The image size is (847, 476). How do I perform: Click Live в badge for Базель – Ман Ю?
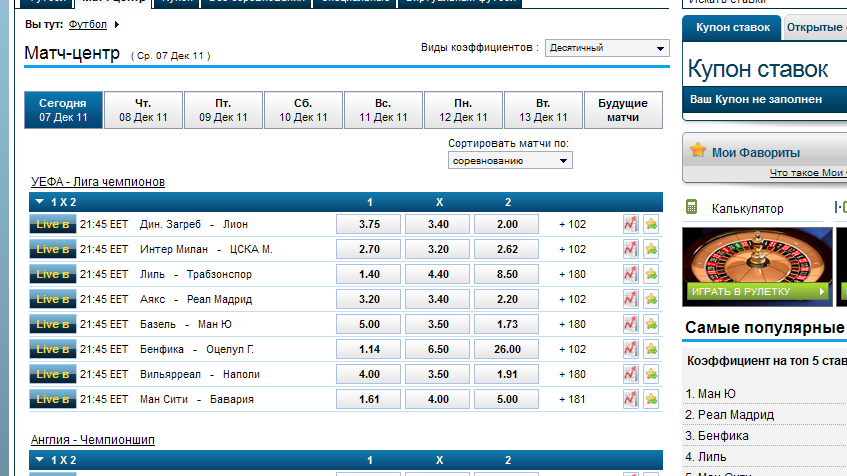click(52, 324)
